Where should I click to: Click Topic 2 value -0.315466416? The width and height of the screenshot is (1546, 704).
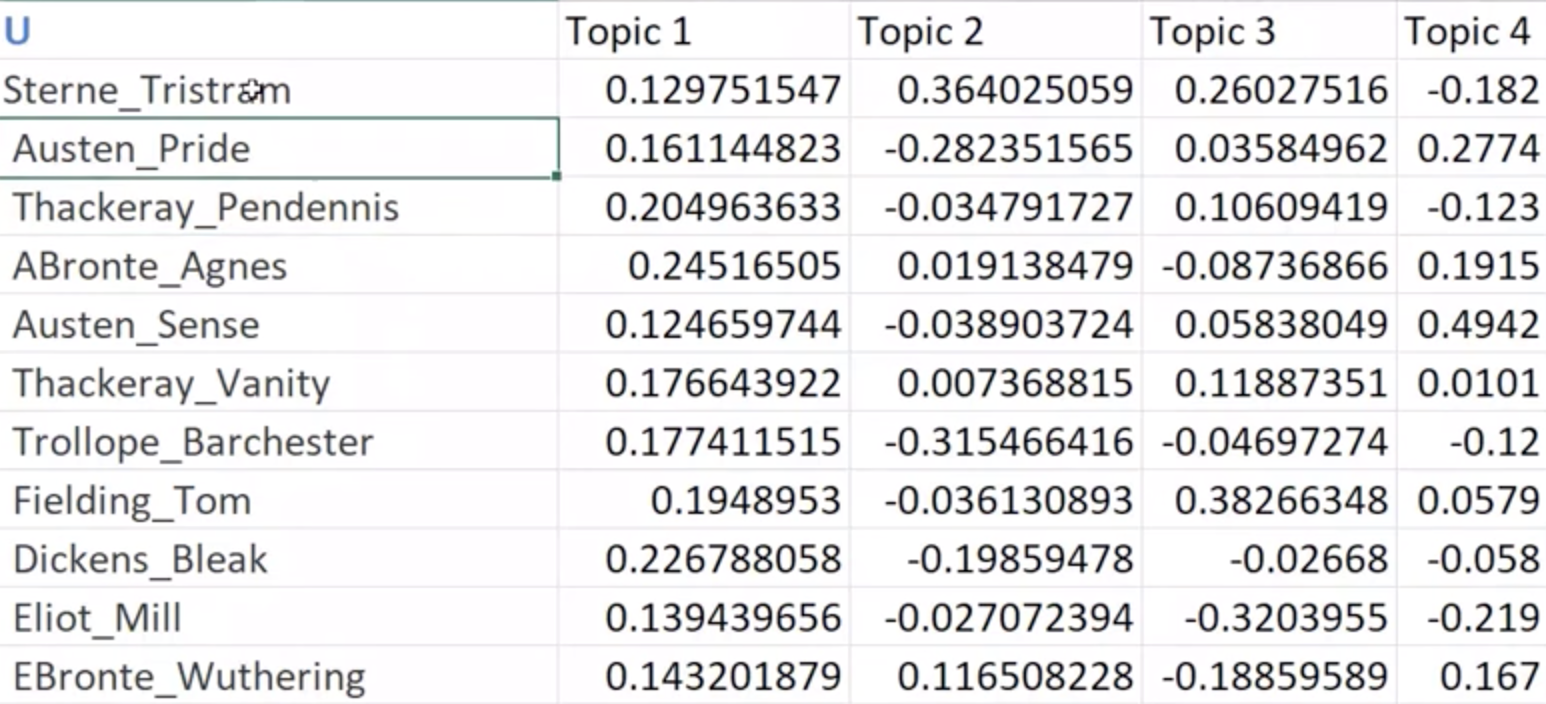point(1008,442)
